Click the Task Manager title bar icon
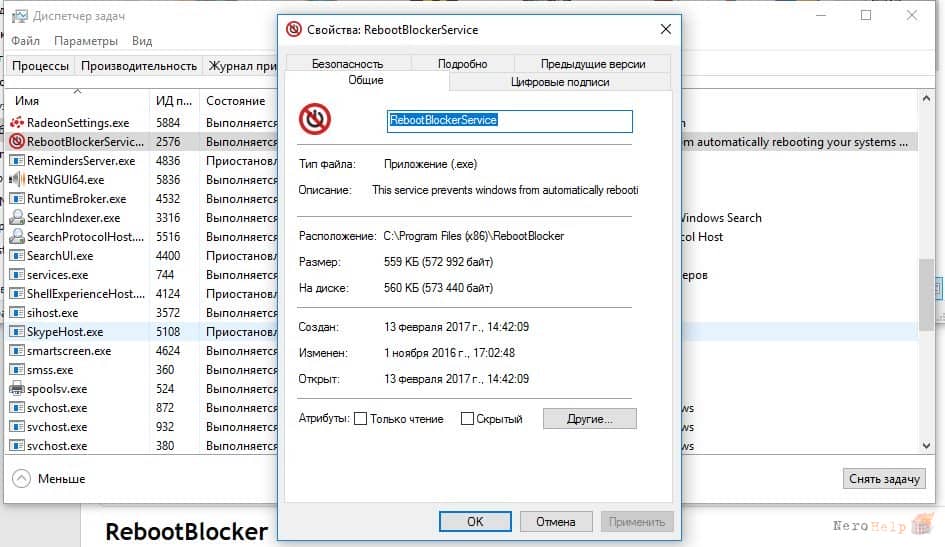The image size is (945, 547). [20, 16]
